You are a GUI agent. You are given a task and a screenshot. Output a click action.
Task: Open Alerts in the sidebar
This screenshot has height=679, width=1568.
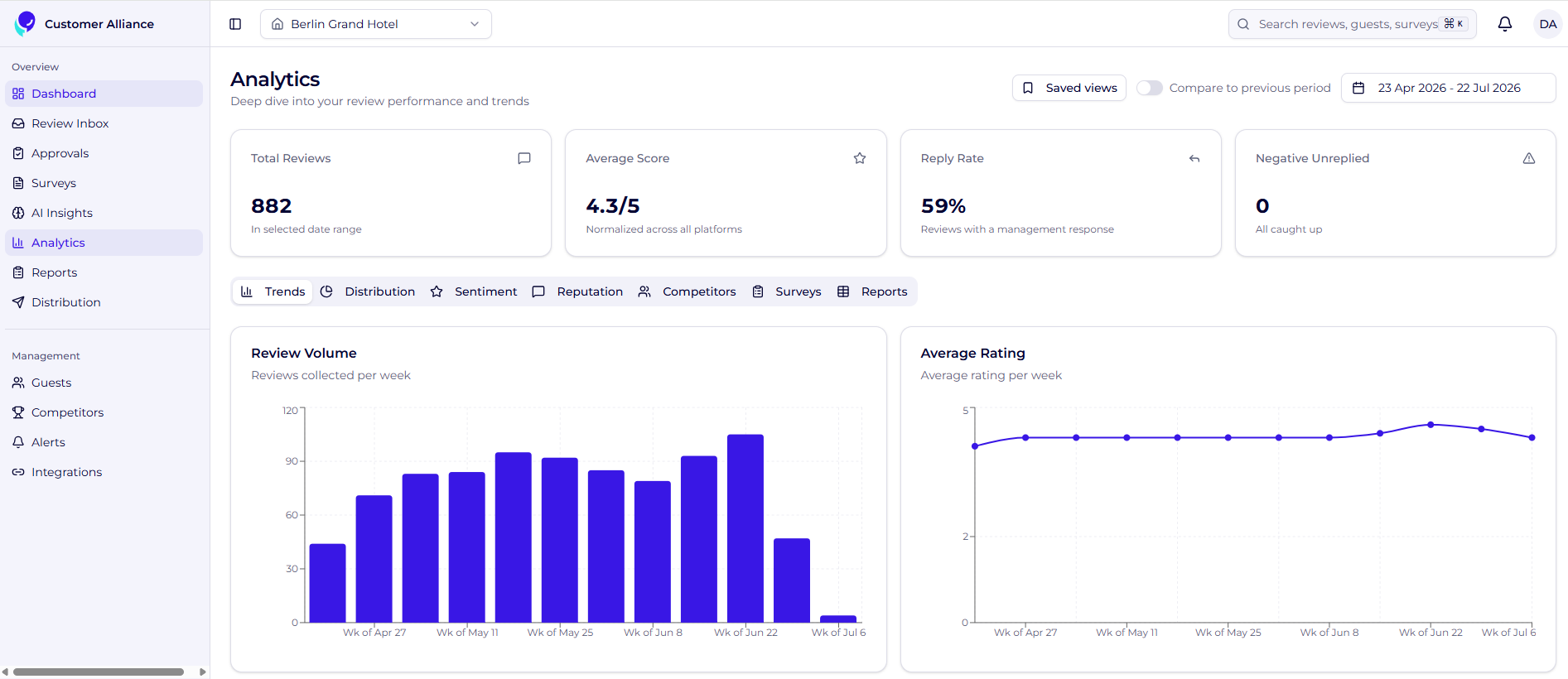click(x=104, y=442)
